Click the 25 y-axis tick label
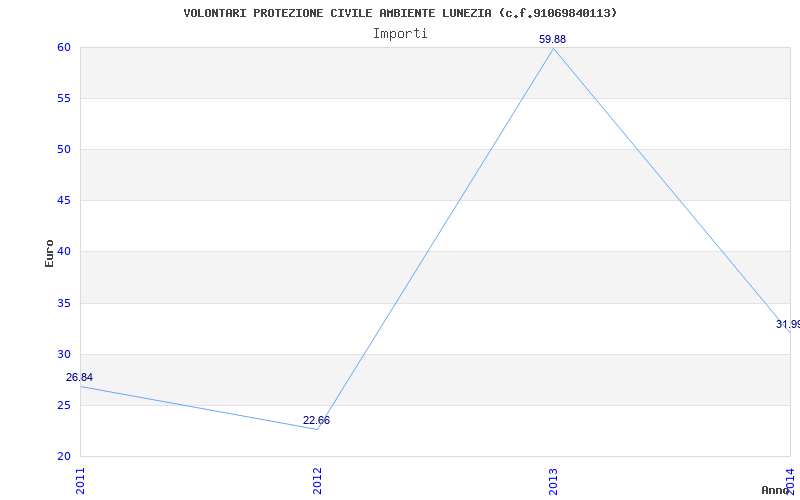This screenshot has width=800, height=500. point(63,406)
